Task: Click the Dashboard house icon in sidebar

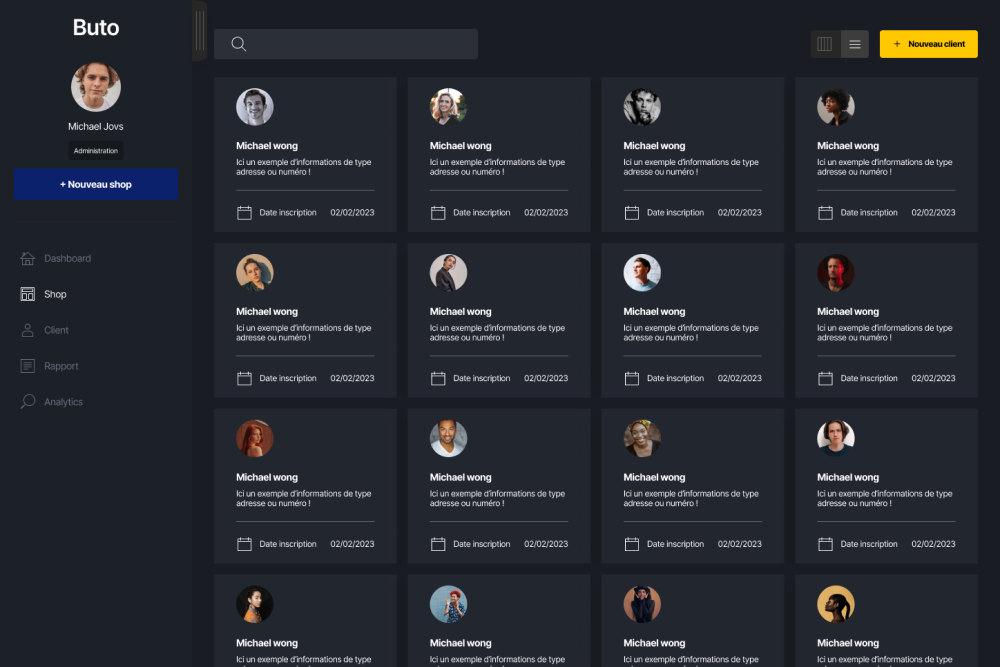Action: (27, 259)
